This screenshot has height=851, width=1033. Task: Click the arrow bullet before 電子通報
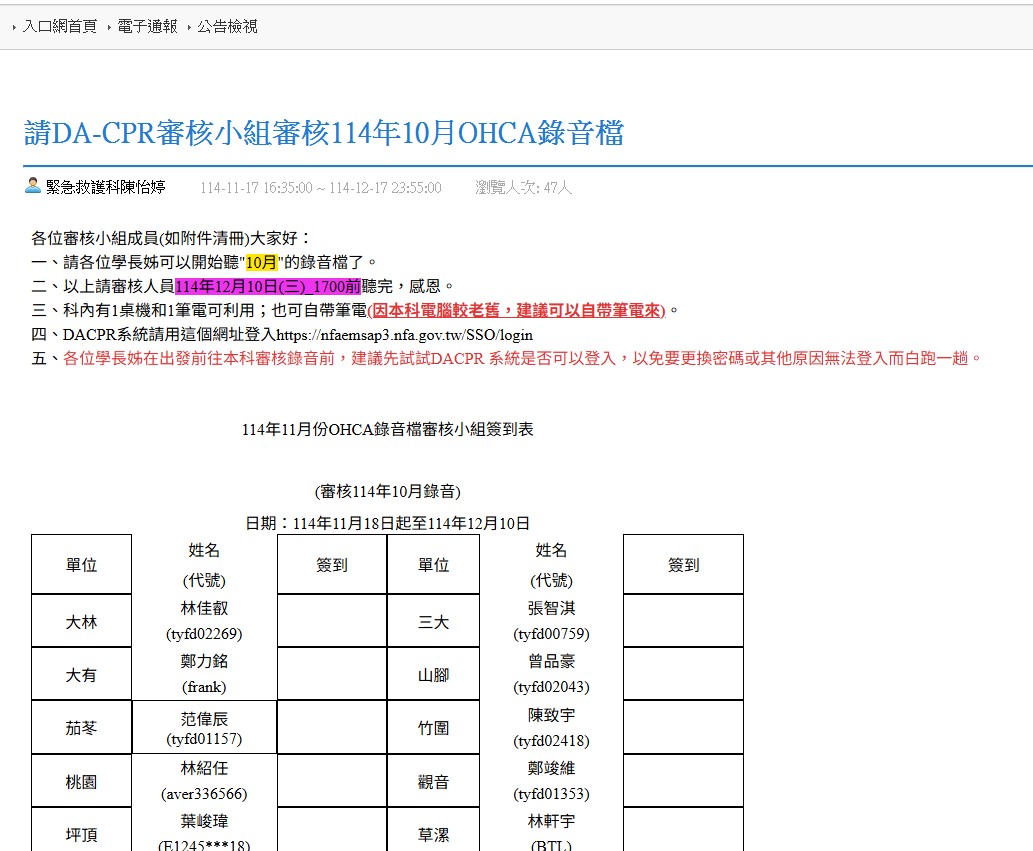[108, 28]
